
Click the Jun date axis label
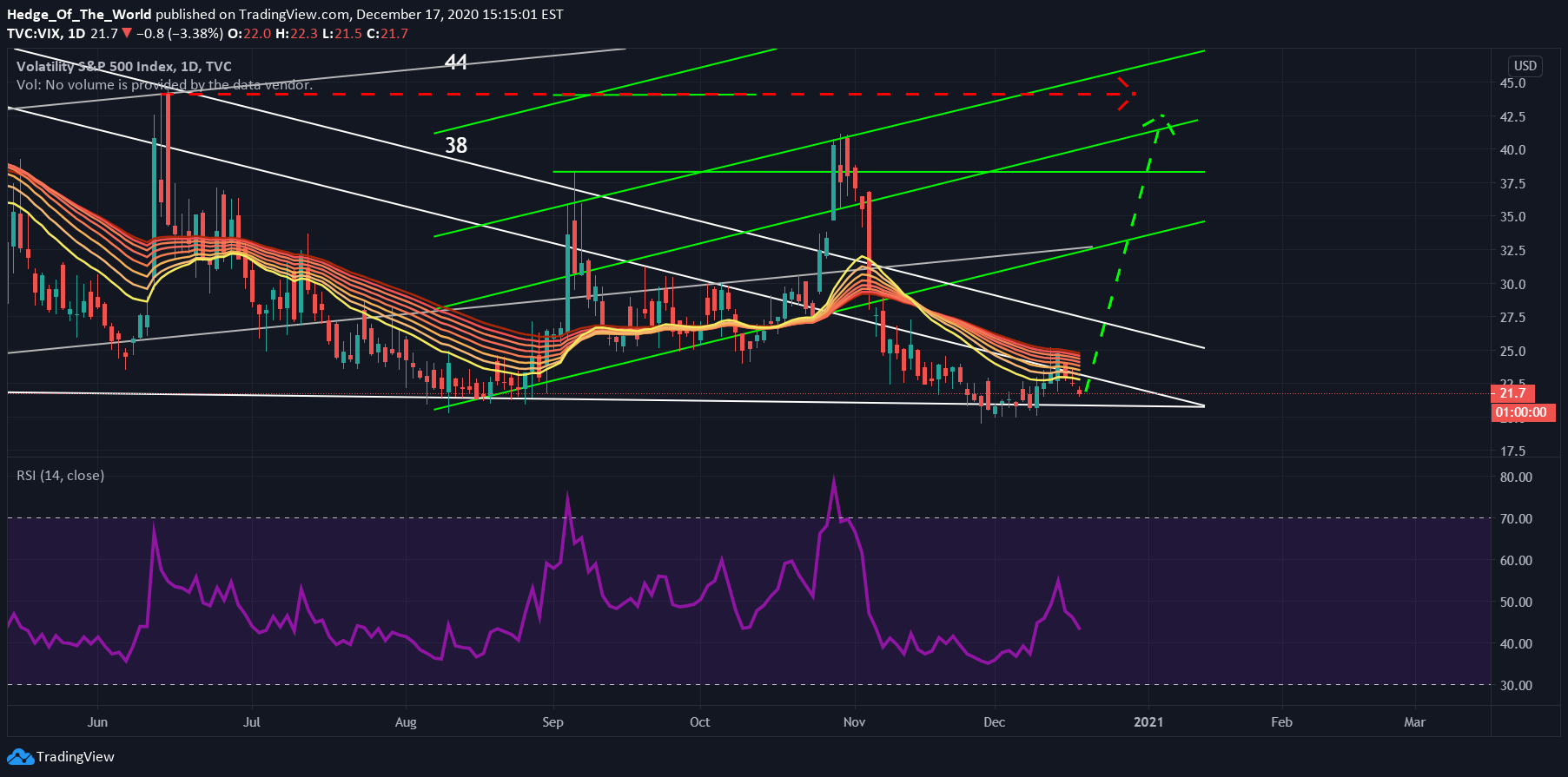[98, 722]
